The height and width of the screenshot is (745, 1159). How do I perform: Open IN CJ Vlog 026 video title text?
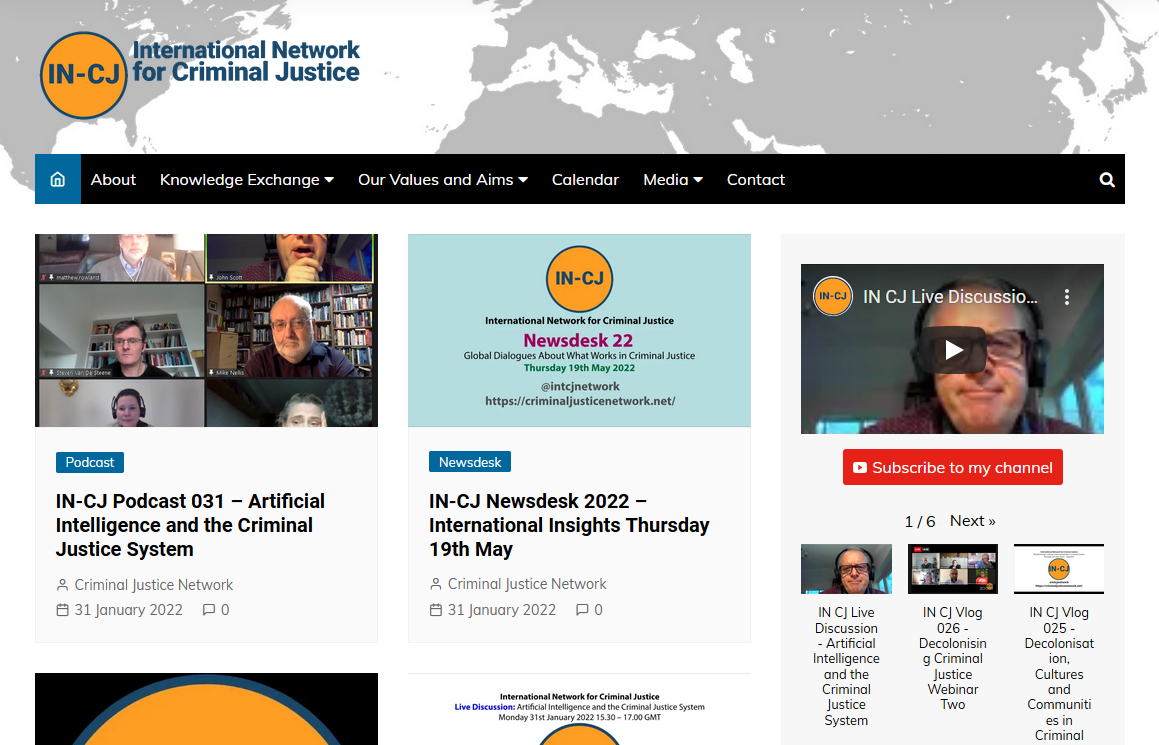pyautogui.click(x=953, y=659)
